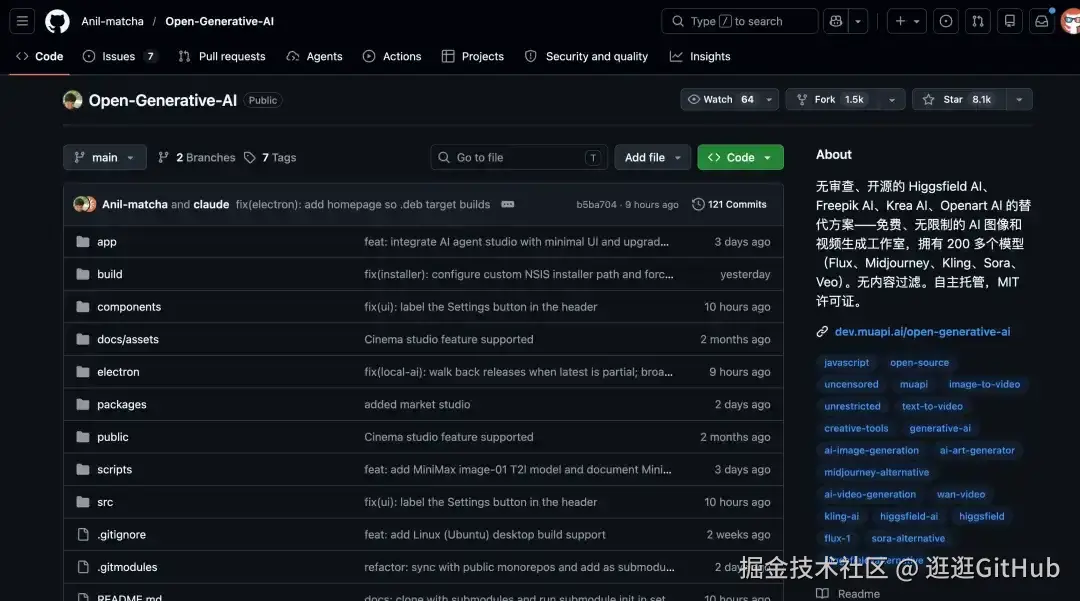
Task: Select the midjourney-alternative topic tag
Action: click(877, 473)
